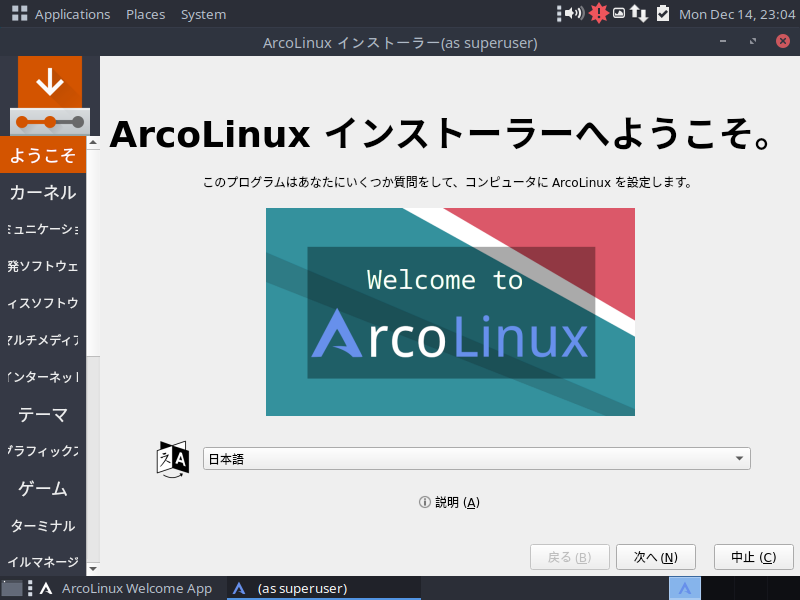Maximize the installer window
The height and width of the screenshot is (600, 800).
[753, 41]
